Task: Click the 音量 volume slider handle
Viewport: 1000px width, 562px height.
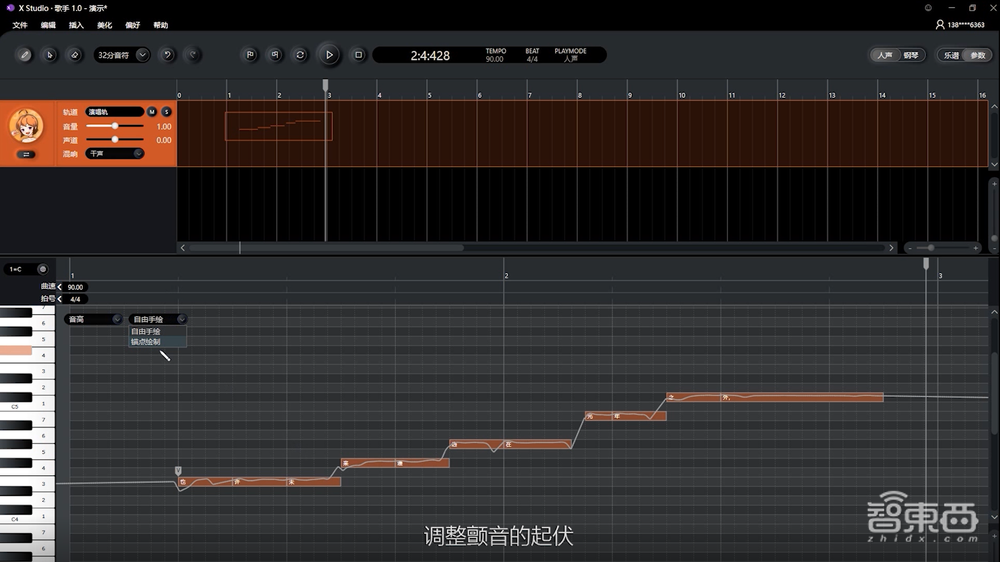Action: (116, 126)
